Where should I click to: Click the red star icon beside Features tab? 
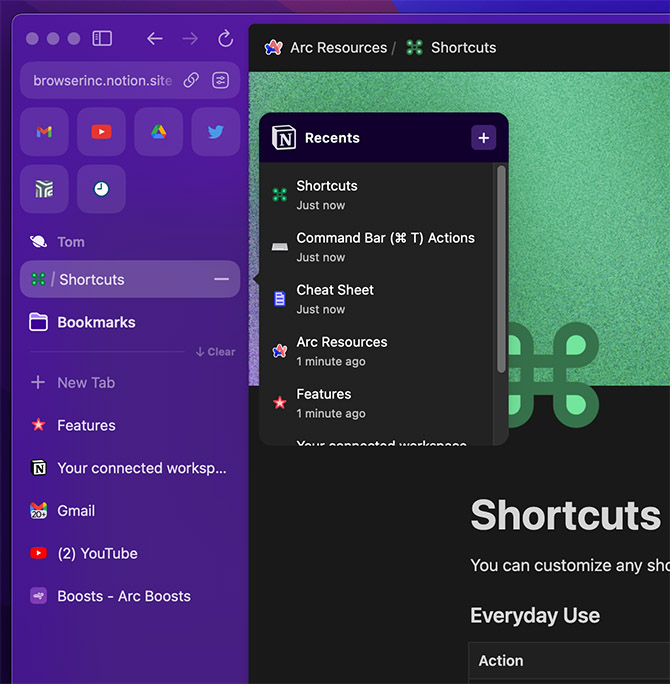click(38, 425)
